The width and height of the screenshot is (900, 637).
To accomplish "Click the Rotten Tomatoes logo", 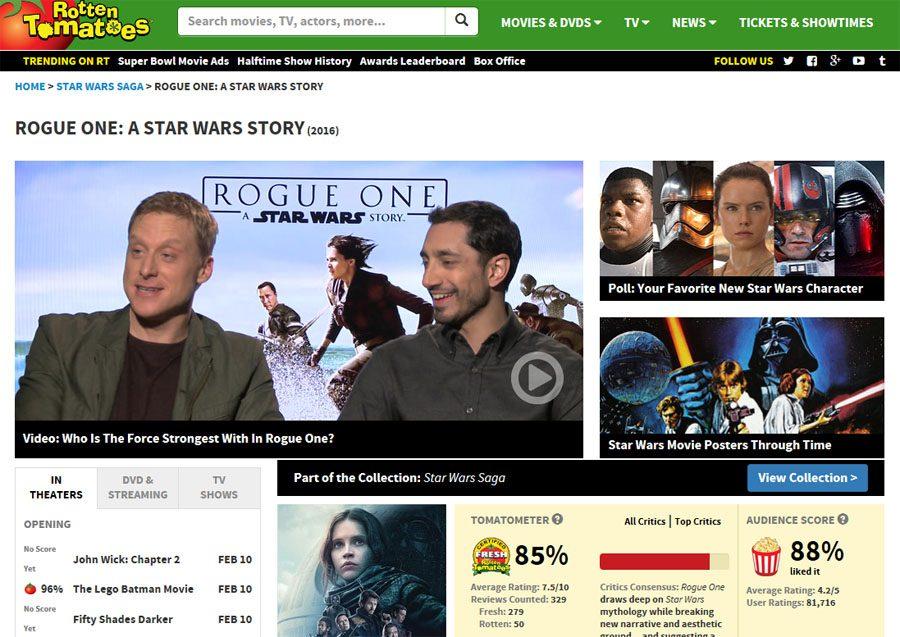I will 77,23.
